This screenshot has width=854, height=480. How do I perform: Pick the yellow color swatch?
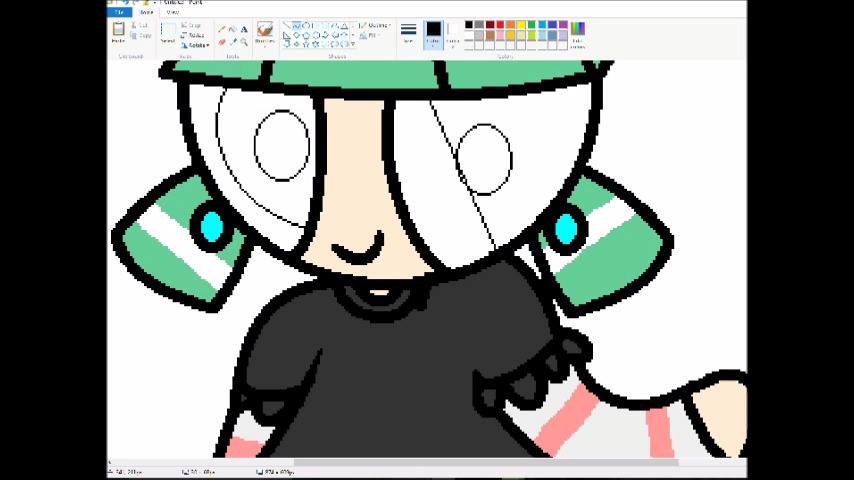click(521, 25)
